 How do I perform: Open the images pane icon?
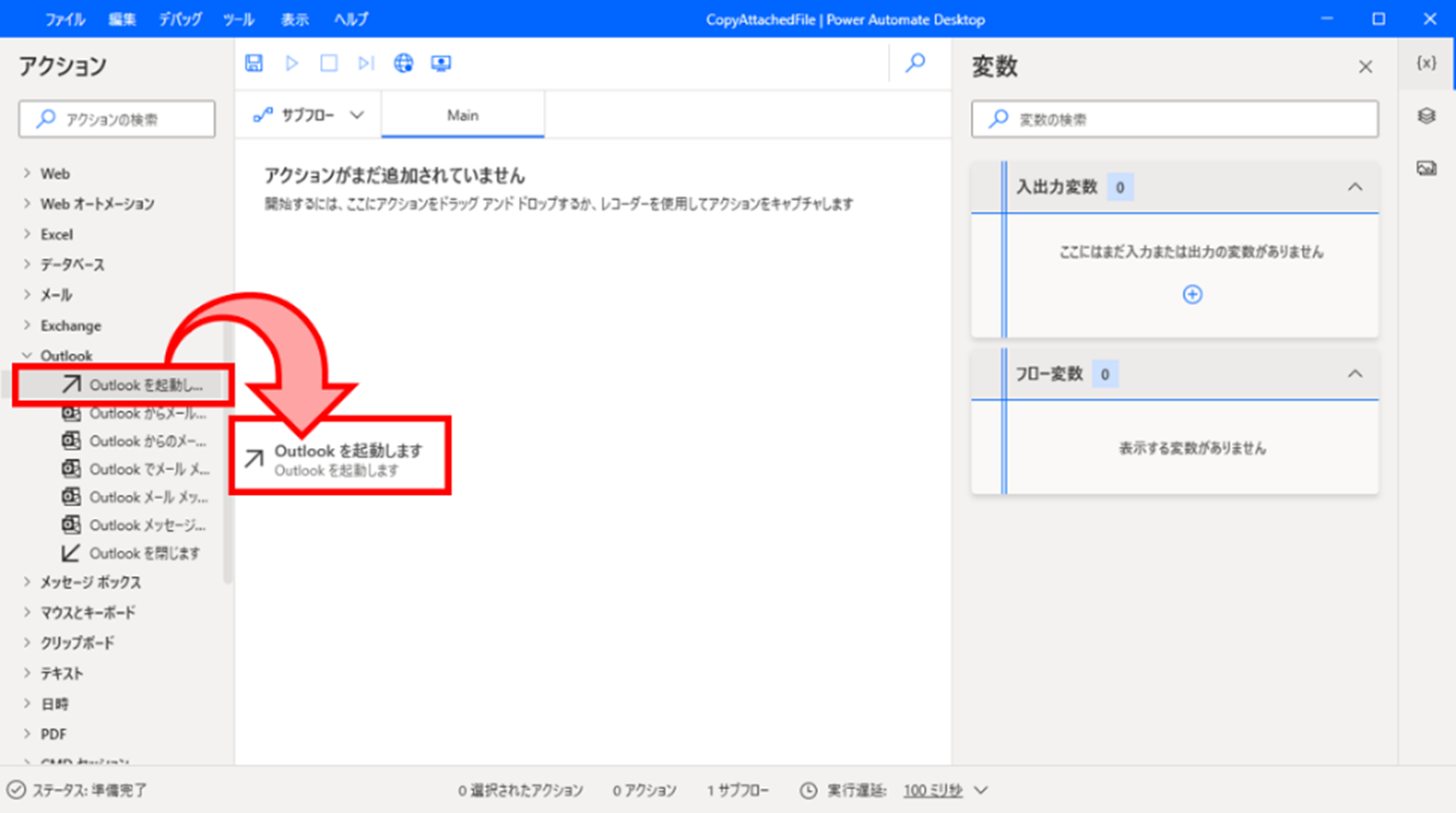tap(1426, 168)
